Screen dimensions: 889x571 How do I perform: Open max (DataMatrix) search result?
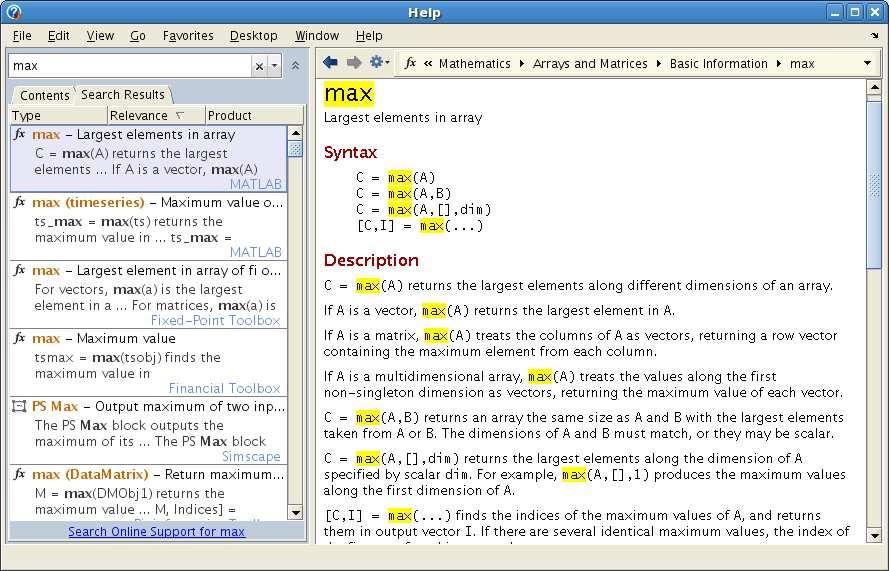click(149, 492)
